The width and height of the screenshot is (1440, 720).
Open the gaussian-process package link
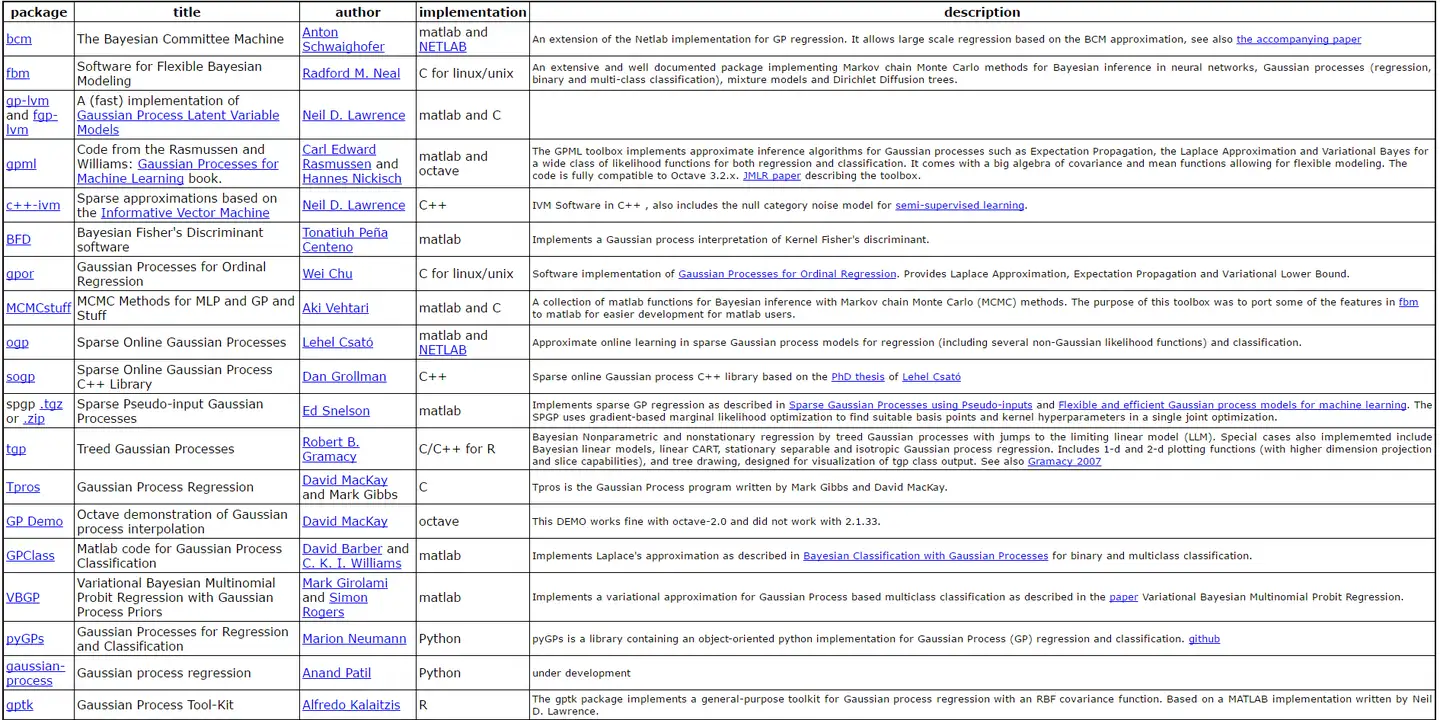(35, 672)
